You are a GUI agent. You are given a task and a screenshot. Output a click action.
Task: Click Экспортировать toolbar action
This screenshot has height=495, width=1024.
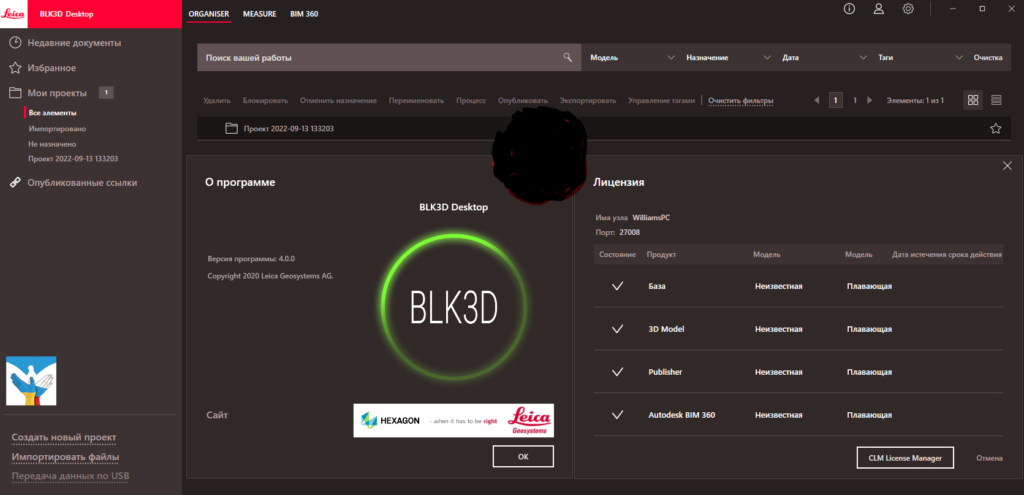click(x=588, y=101)
